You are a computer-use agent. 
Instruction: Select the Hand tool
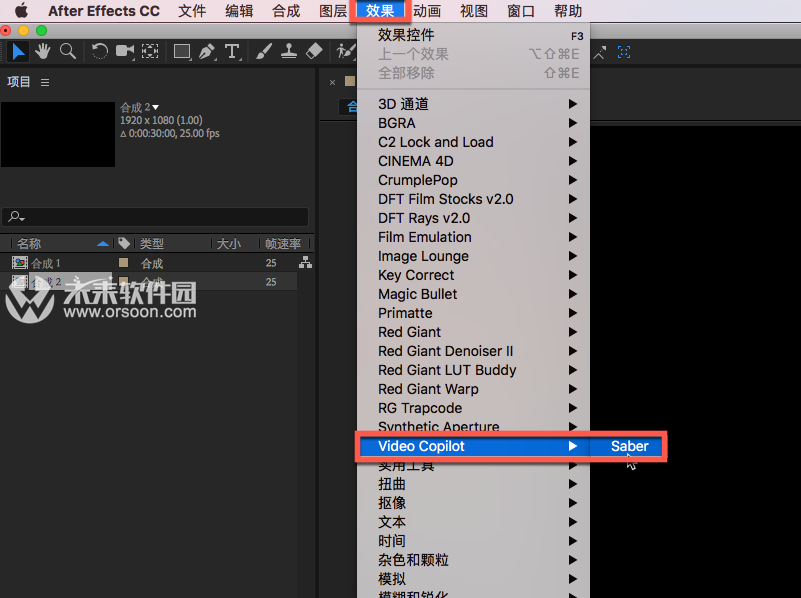point(43,52)
